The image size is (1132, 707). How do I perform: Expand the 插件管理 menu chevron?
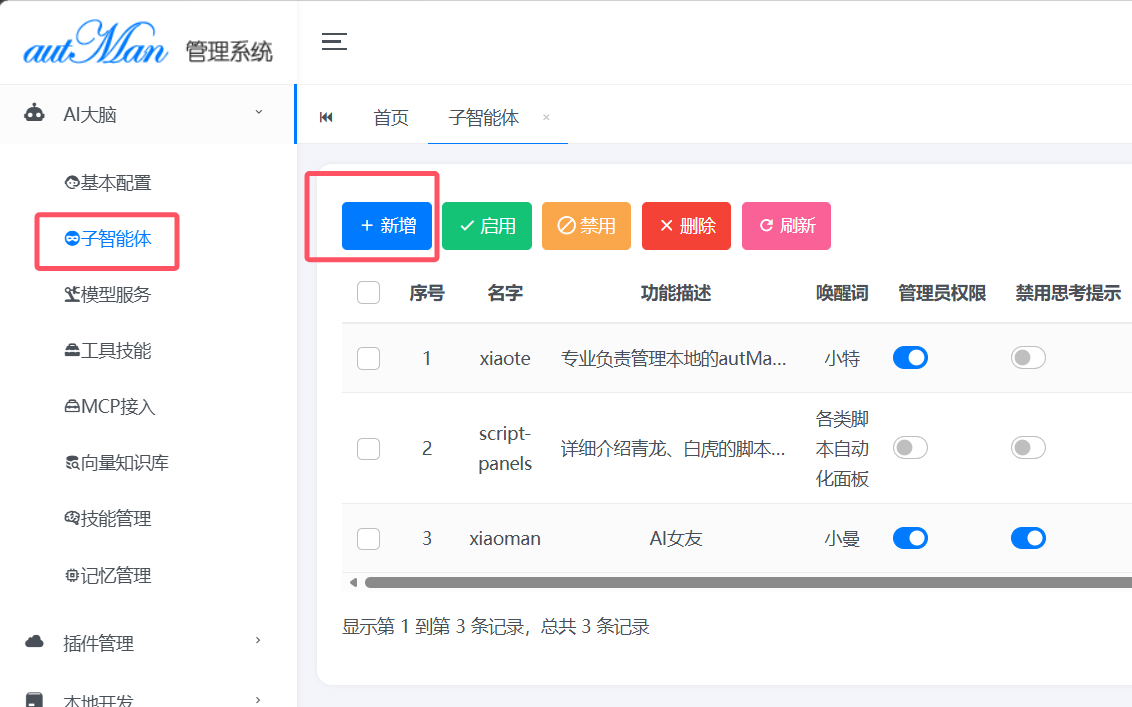point(259,641)
